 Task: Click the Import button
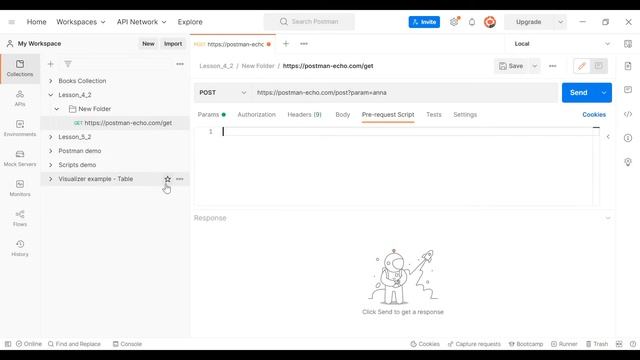[x=173, y=44]
